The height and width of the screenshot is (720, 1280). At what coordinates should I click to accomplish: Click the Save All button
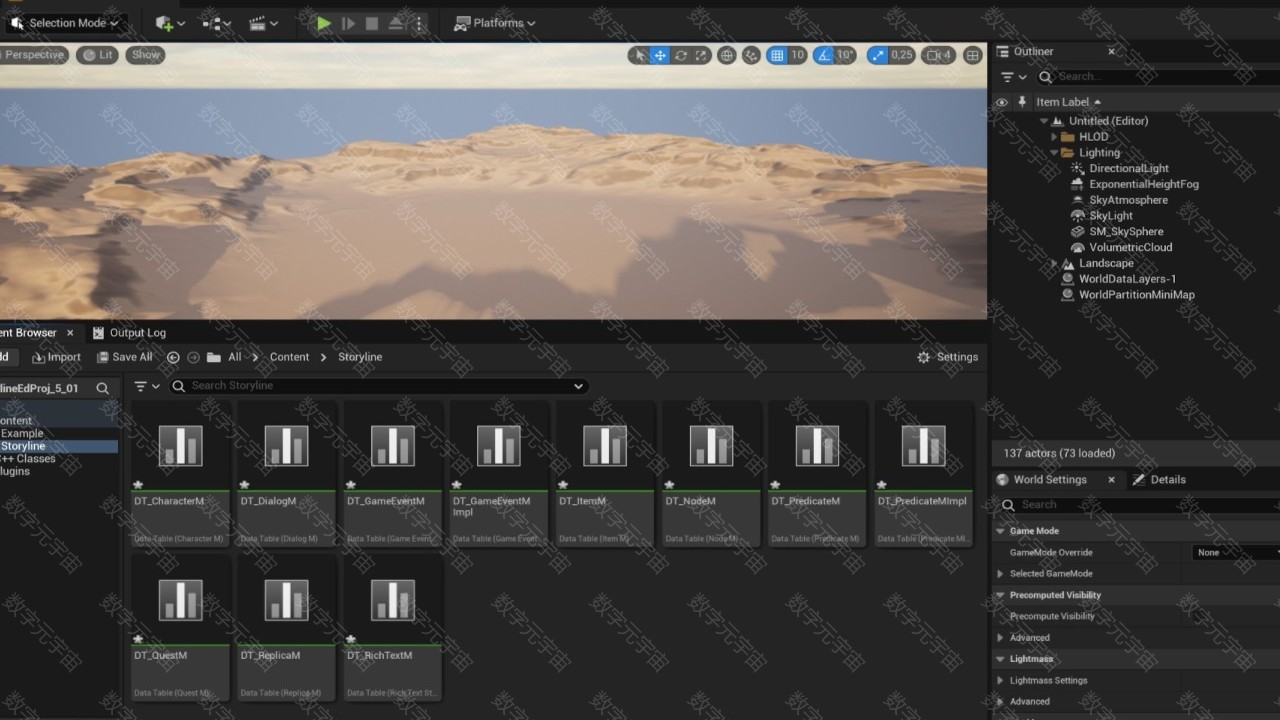(x=124, y=357)
